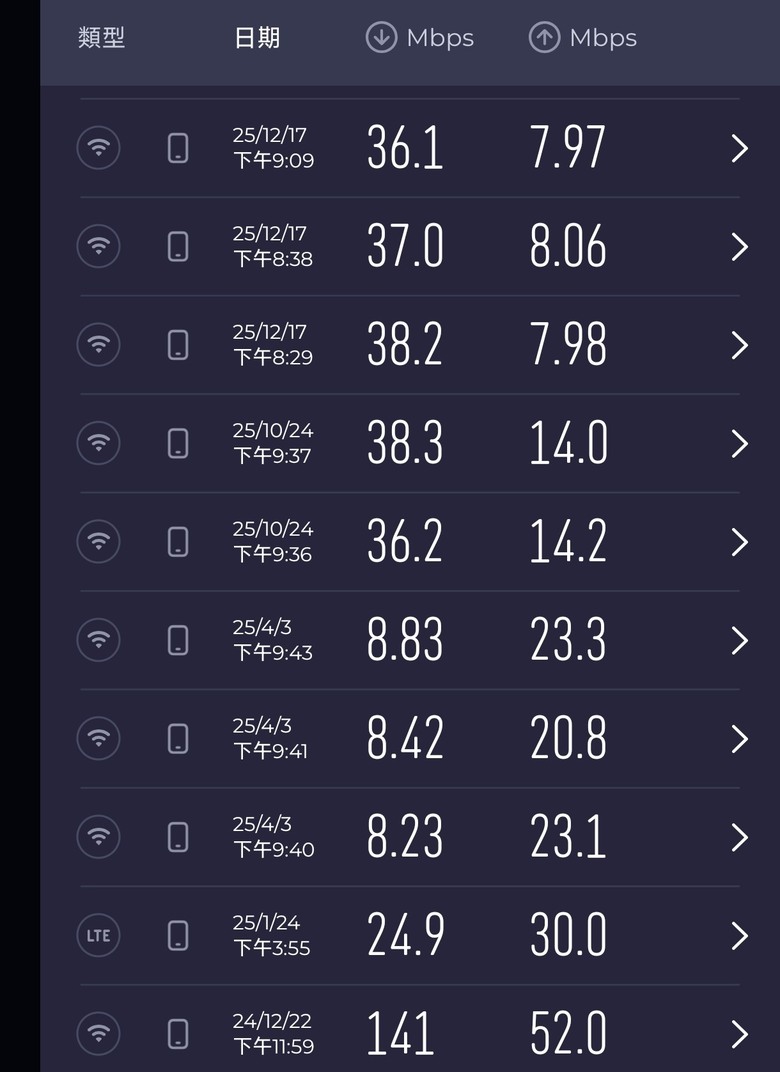The height and width of the screenshot is (1072, 780).
Task: Click the LTE icon for 25/1/24 test
Action: coord(98,936)
